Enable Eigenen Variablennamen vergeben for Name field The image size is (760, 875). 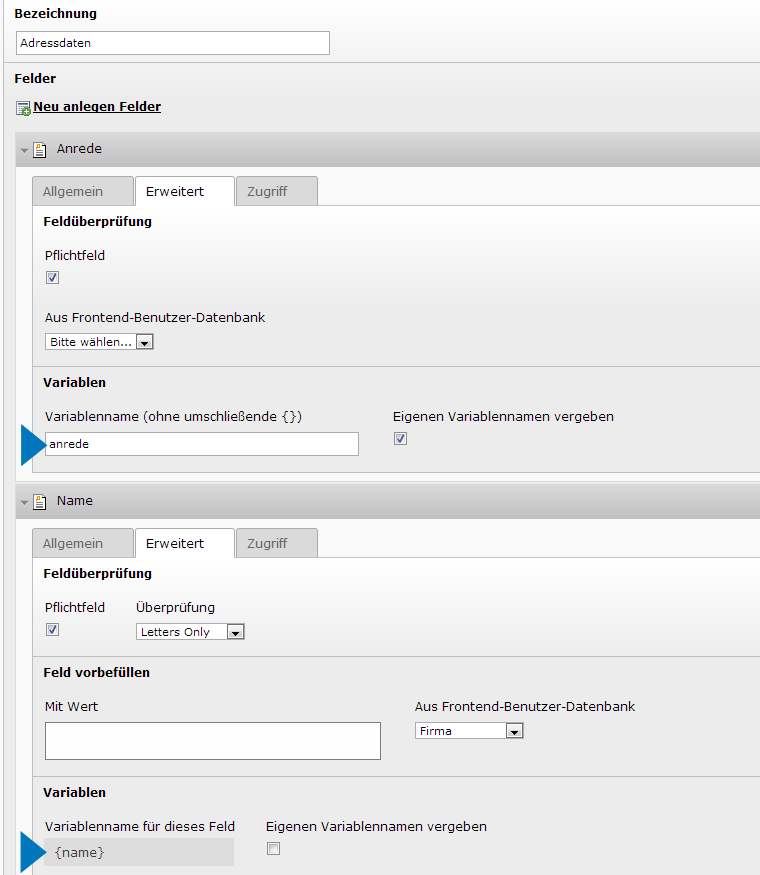point(273,849)
